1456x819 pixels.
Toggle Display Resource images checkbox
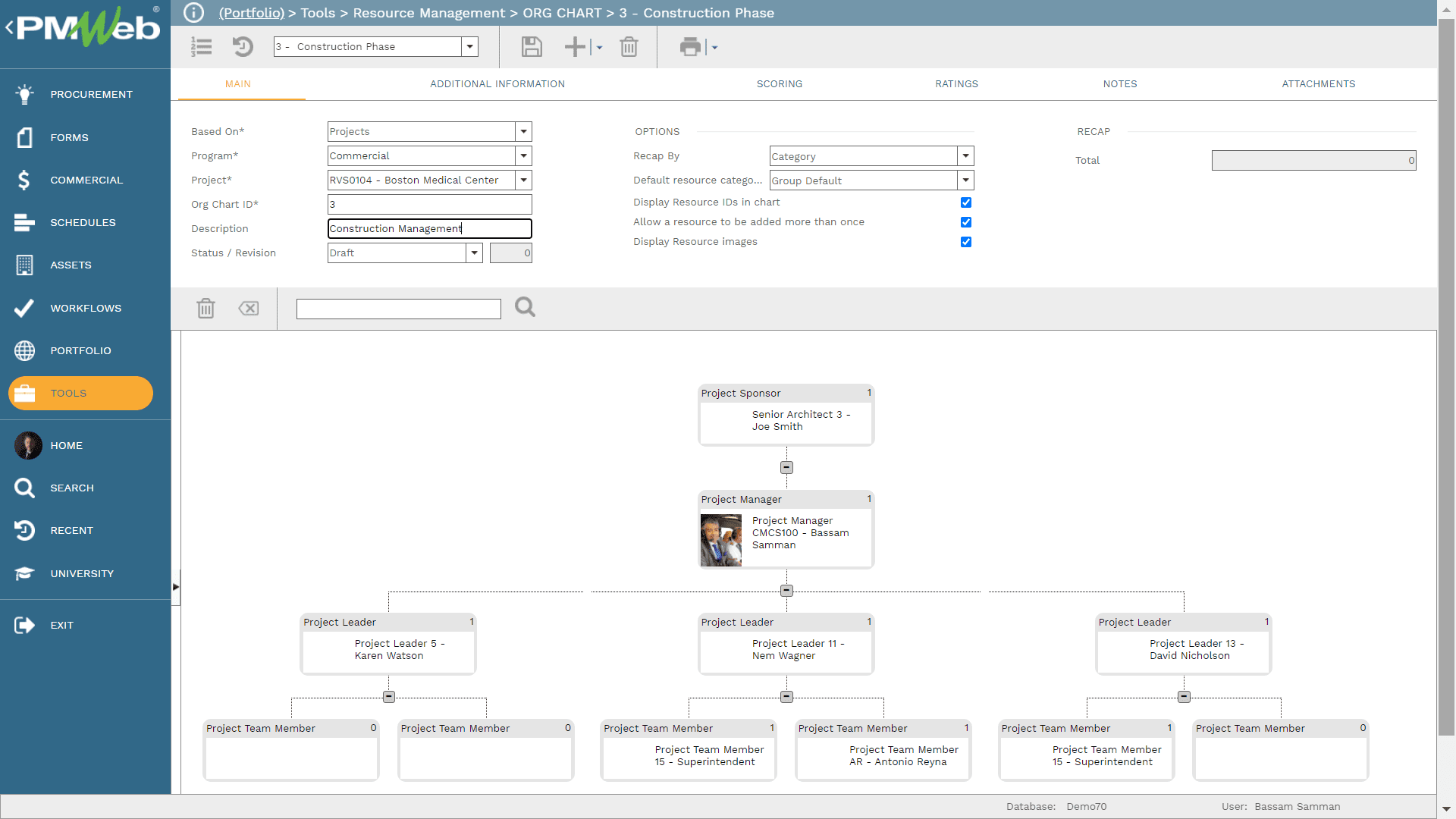(966, 242)
